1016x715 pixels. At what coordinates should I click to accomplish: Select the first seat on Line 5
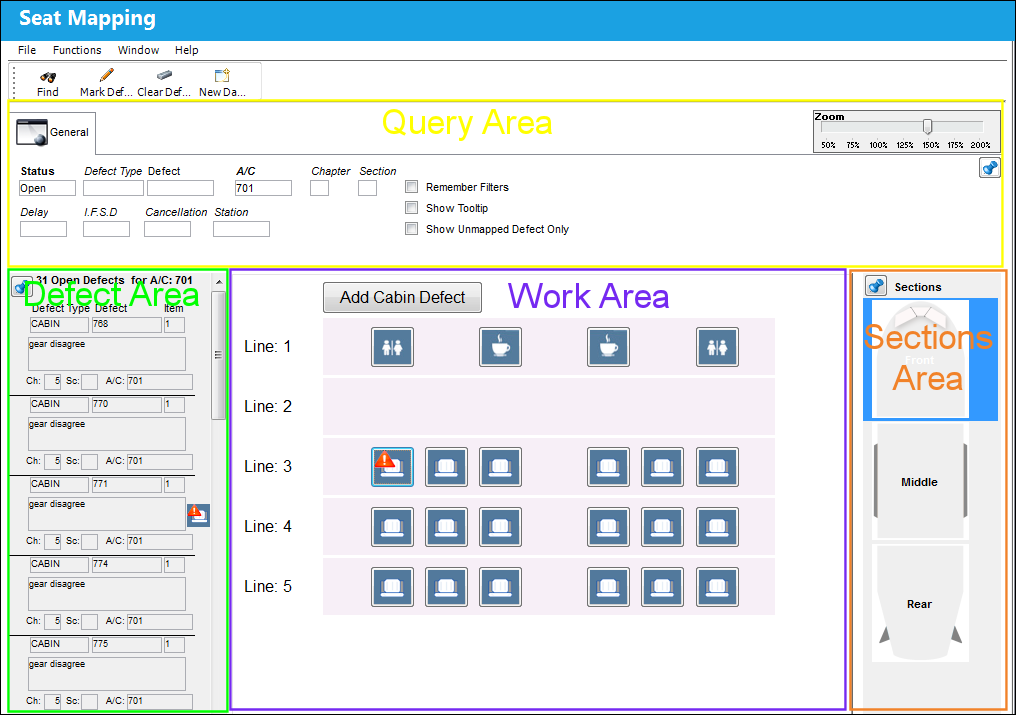[392, 587]
